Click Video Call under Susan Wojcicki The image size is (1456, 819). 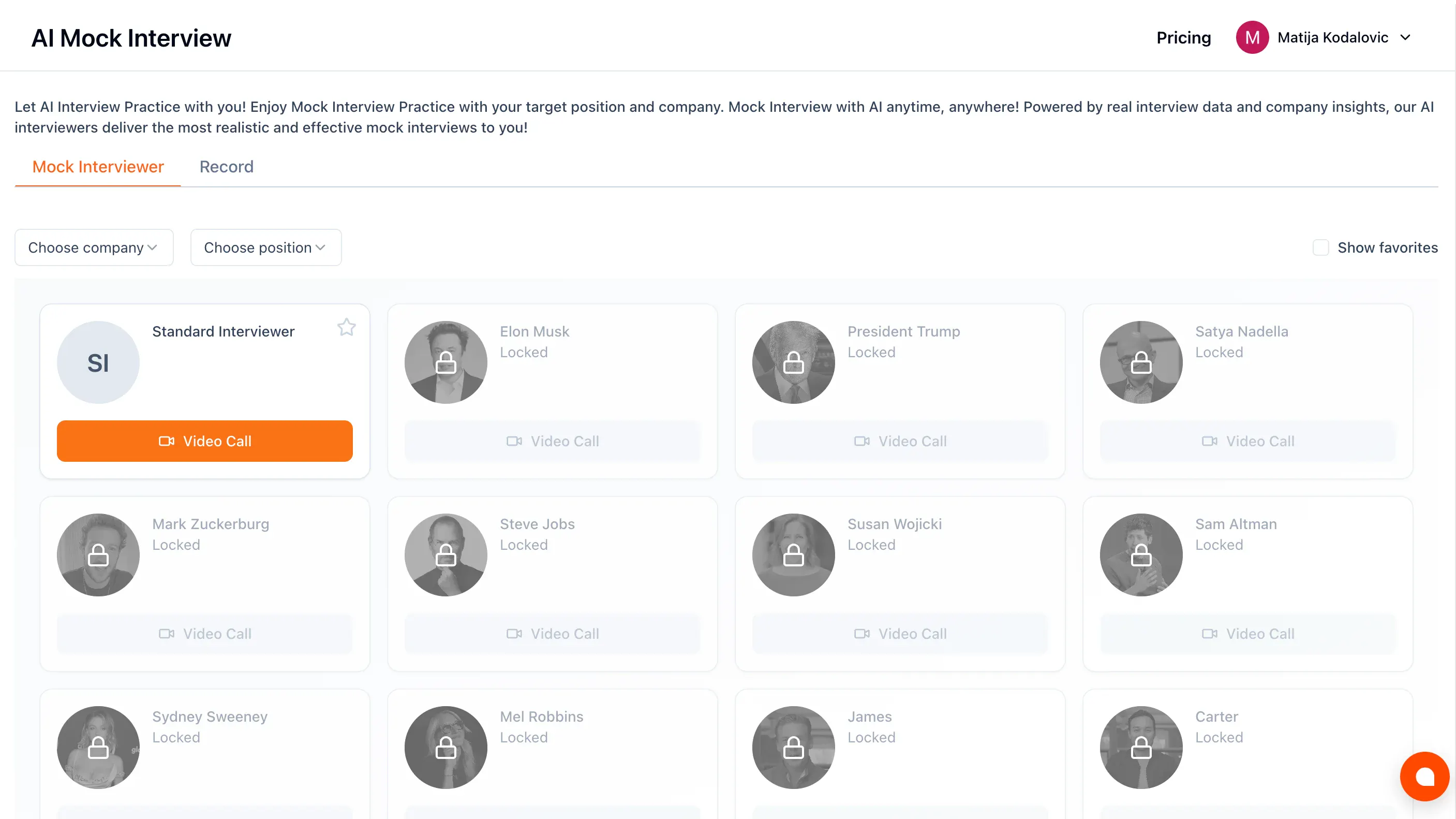(900, 634)
